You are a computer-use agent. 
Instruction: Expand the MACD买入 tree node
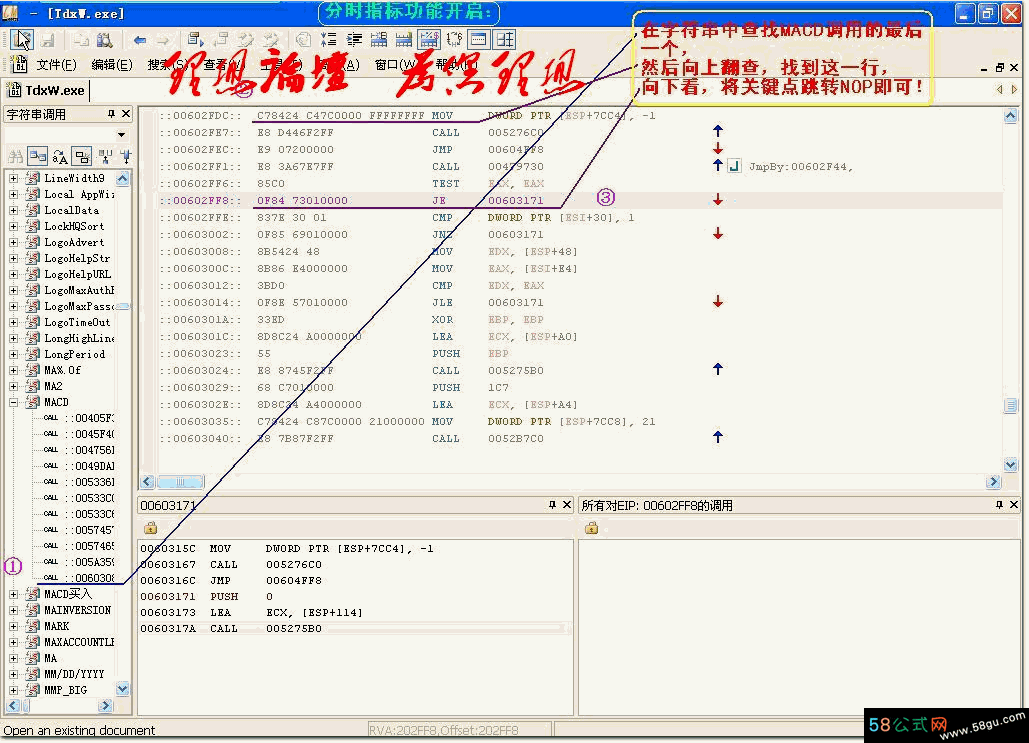[x=13, y=594]
